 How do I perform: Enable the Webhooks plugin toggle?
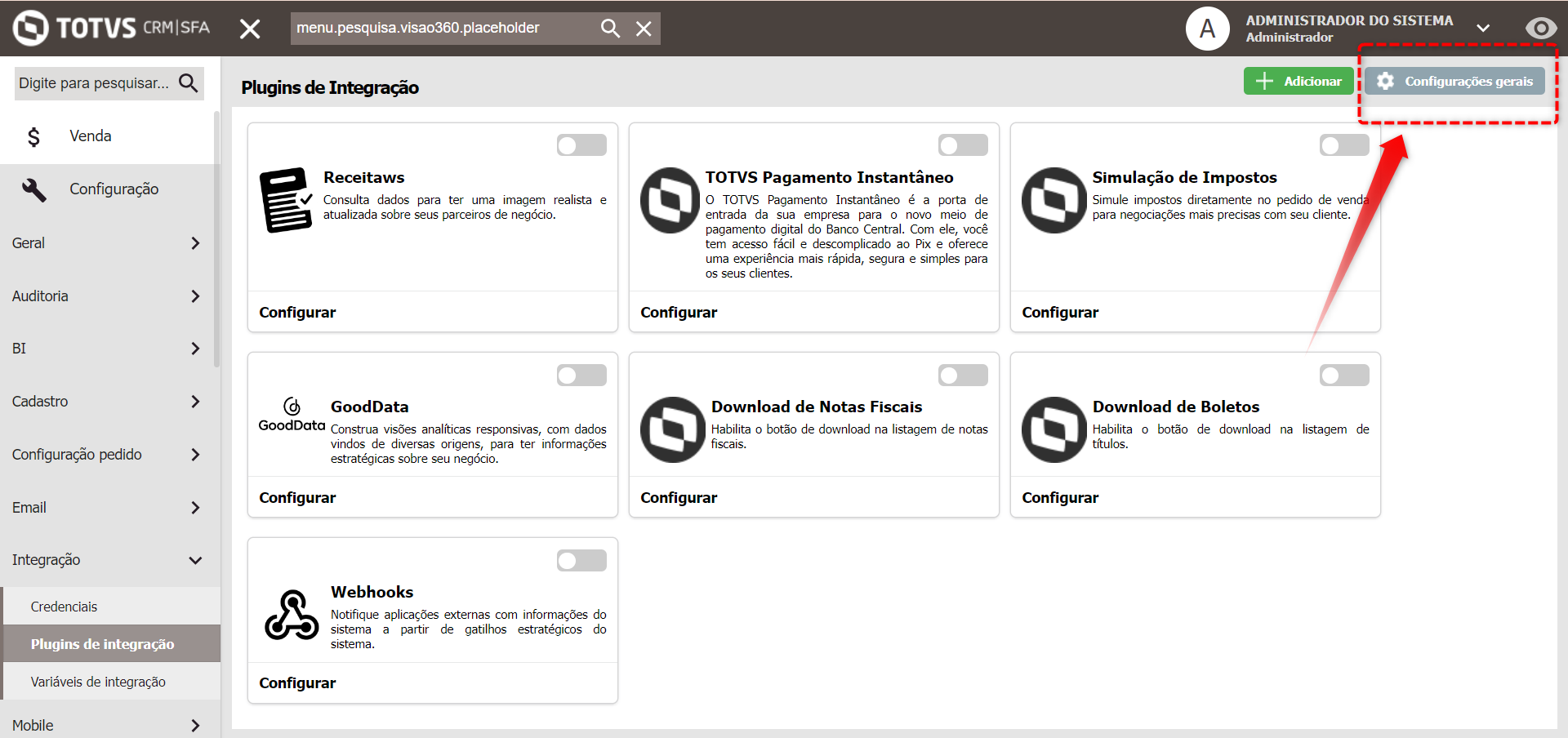tap(581, 560)
